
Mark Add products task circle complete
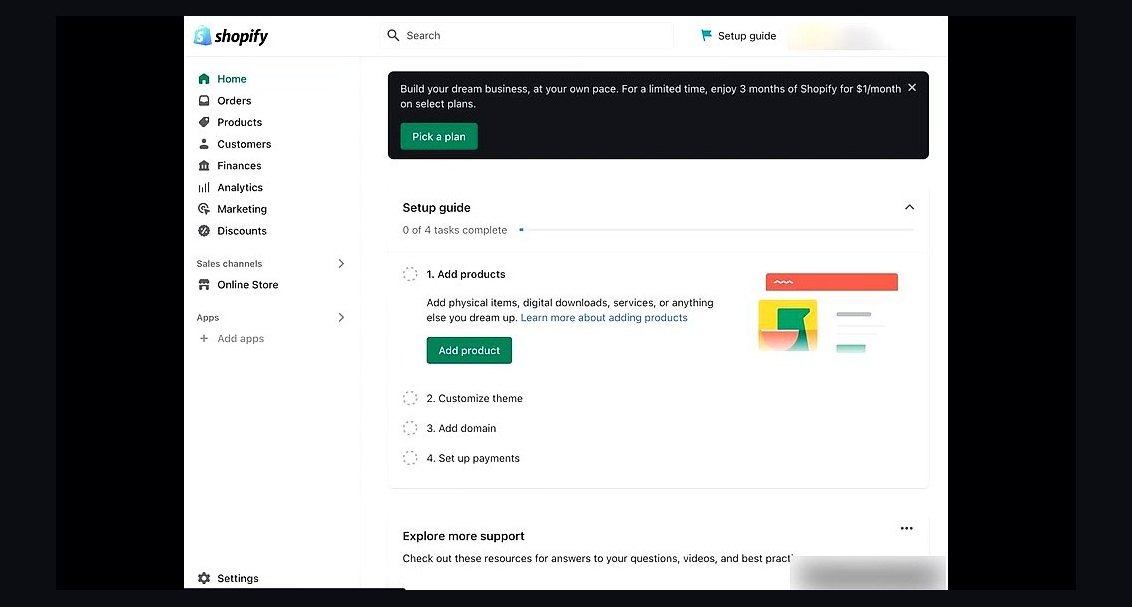pyautogui.click(x=410, y=274)
